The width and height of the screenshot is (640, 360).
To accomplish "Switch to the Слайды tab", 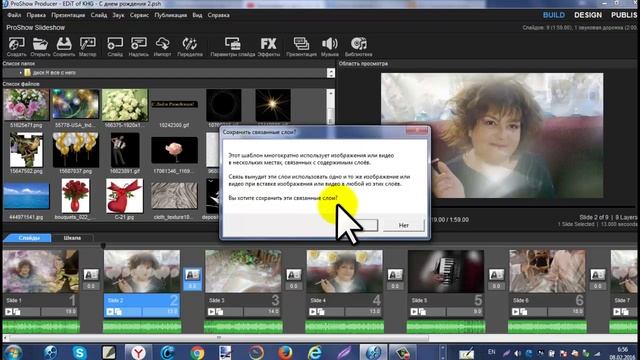I will click(x=29, y=238).
